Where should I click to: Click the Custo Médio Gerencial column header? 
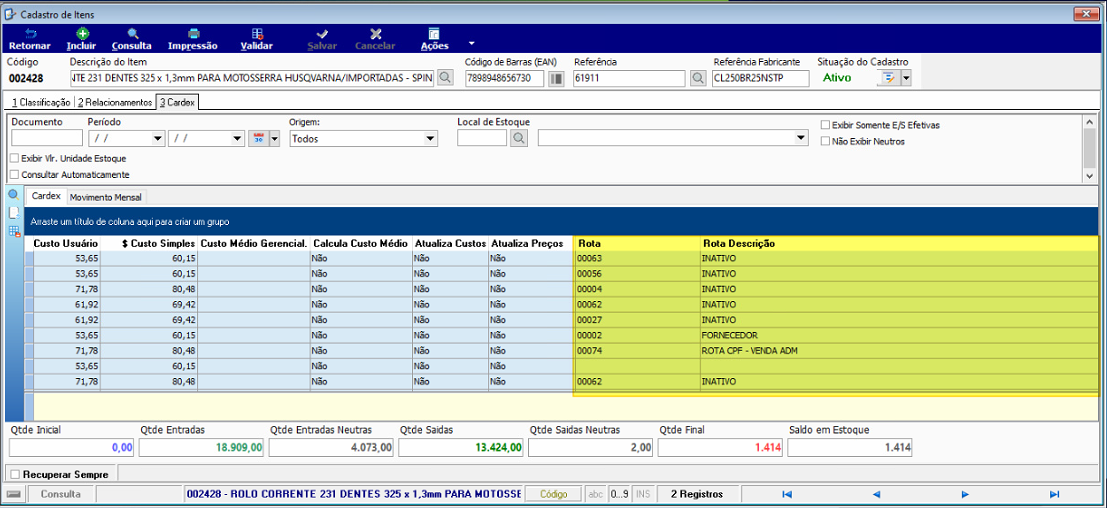point(254,243)
